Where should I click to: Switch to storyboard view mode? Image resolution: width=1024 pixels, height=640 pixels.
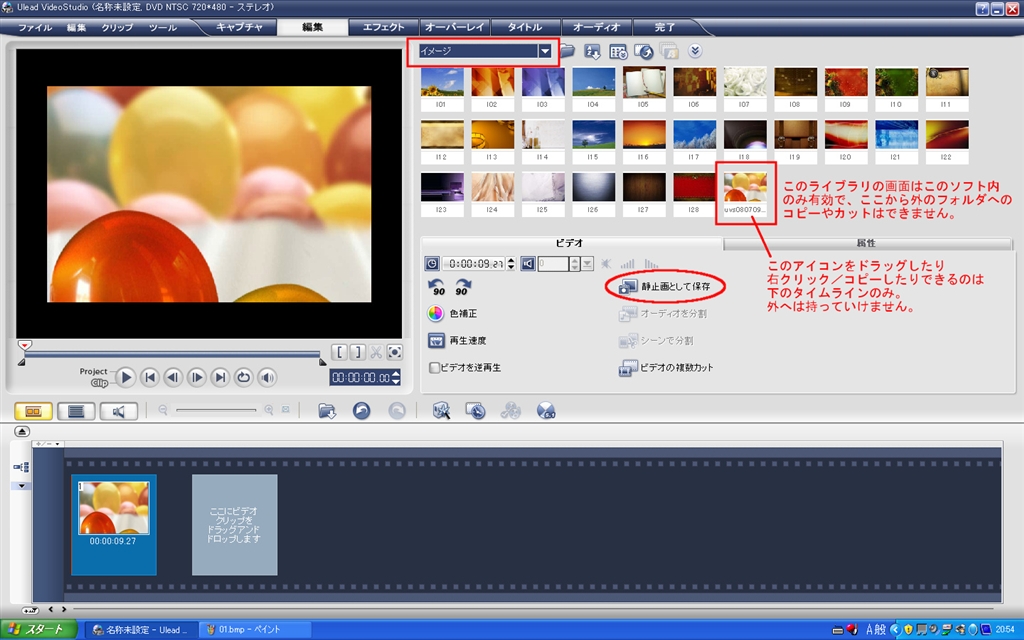click(33, 411)
